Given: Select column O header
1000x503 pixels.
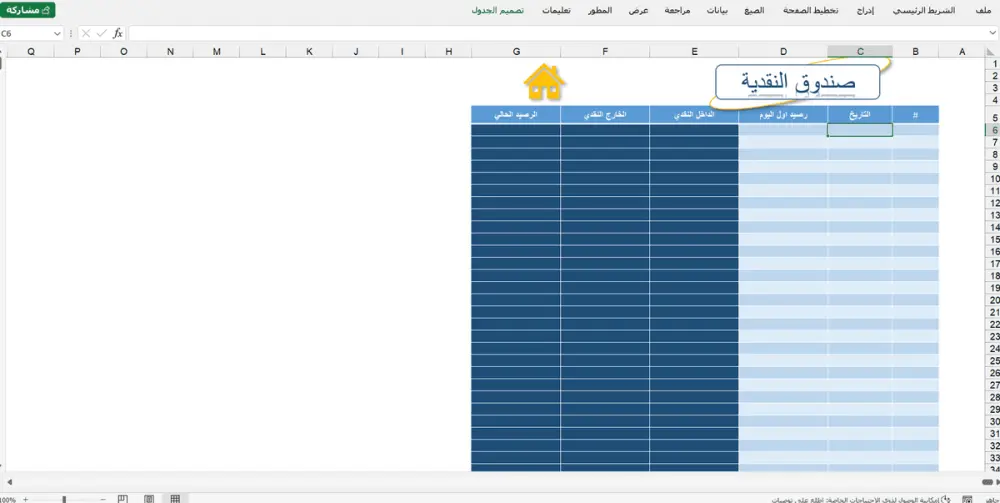Looking at the screenshot, I should pos(124,52).
